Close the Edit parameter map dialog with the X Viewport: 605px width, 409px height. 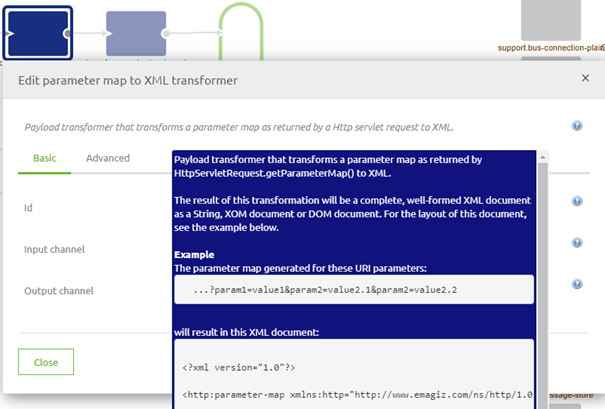coord(585,78)
